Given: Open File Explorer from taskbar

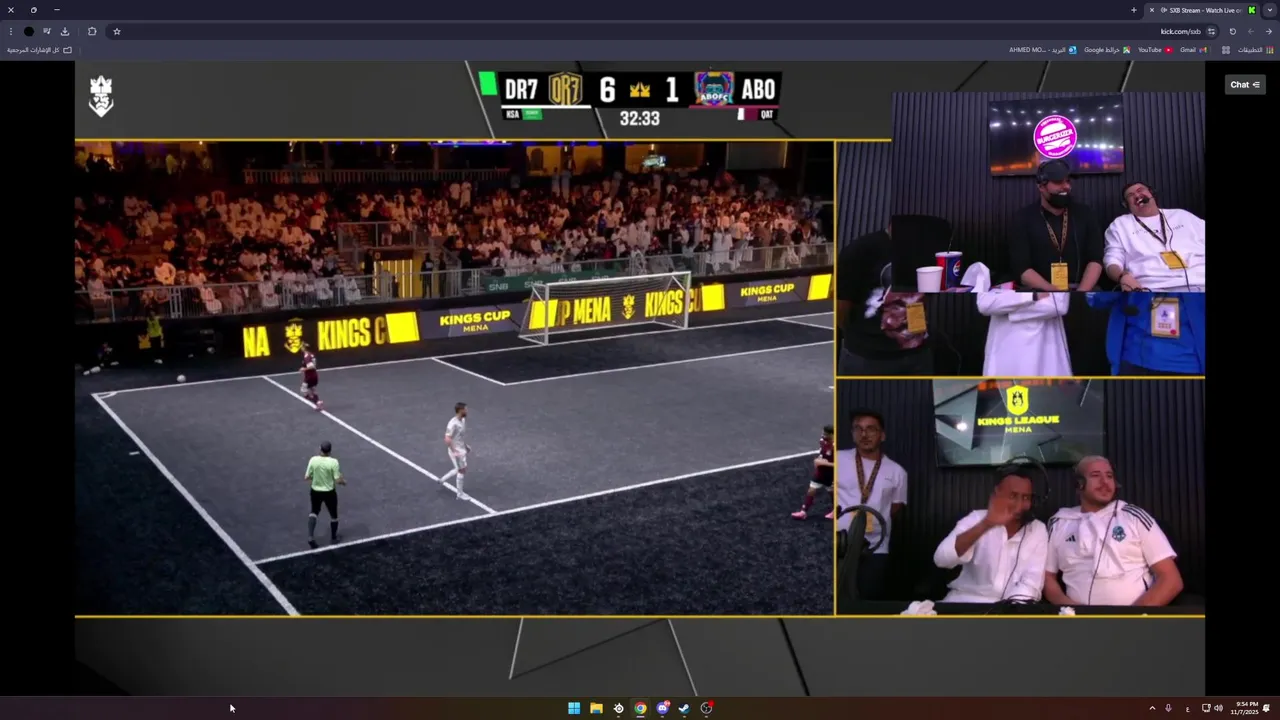Looking at the screenshot, I should [x=596, y=708].
